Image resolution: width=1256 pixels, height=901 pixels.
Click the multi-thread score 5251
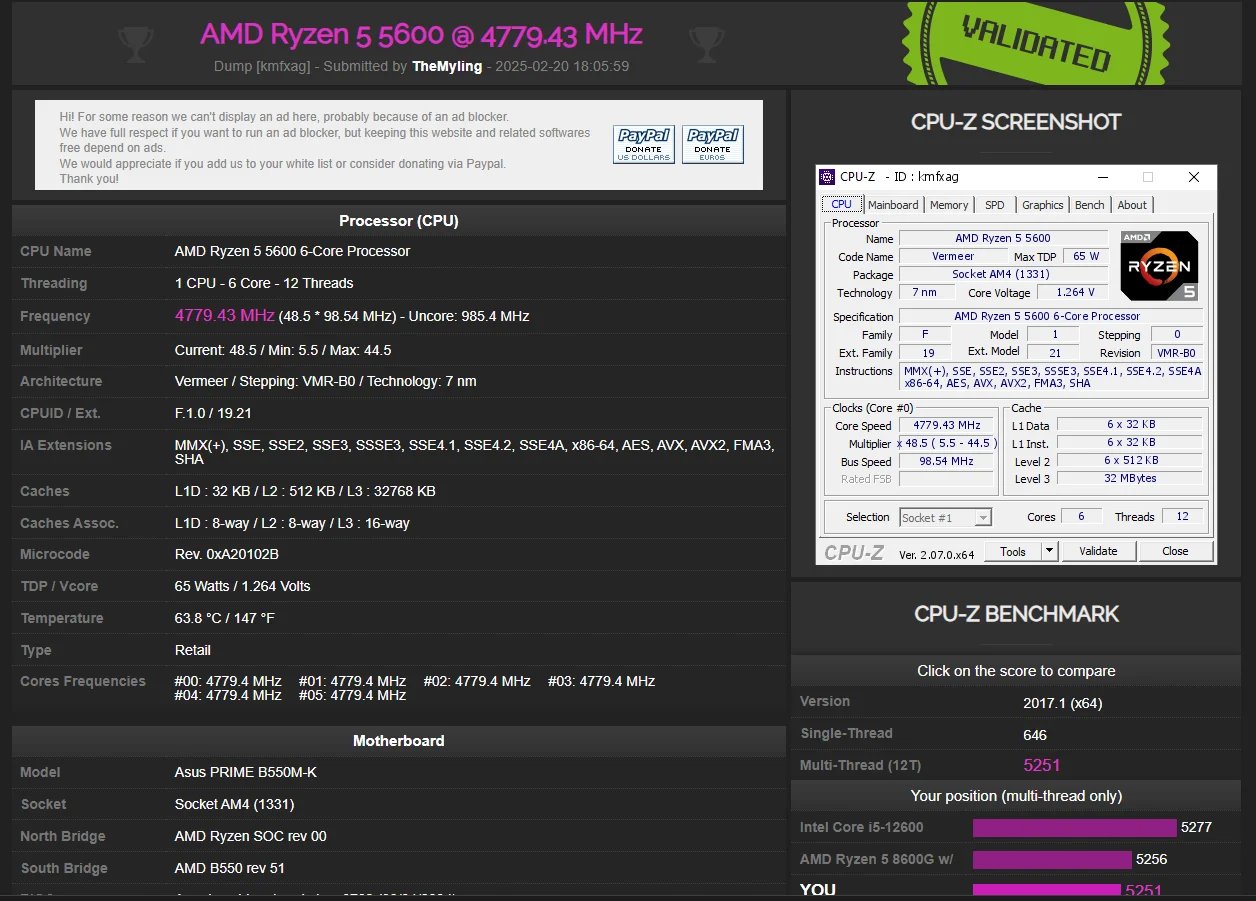tap(1042, 765)
